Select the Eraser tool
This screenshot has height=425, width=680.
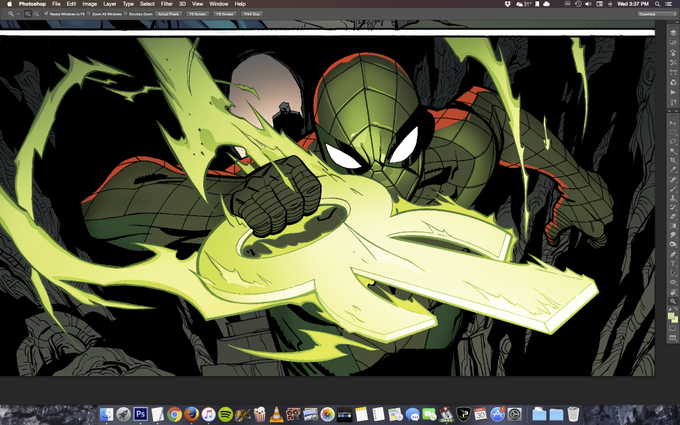point(673,216)
